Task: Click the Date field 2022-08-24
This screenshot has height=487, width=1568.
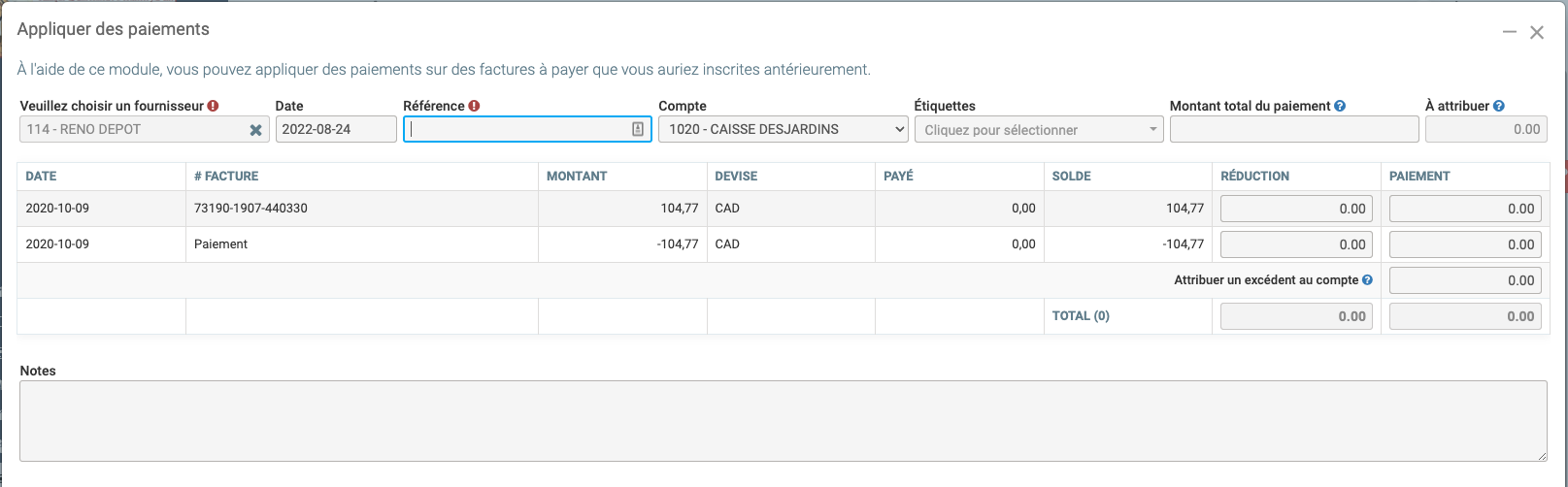Action: tap(336, 129)
